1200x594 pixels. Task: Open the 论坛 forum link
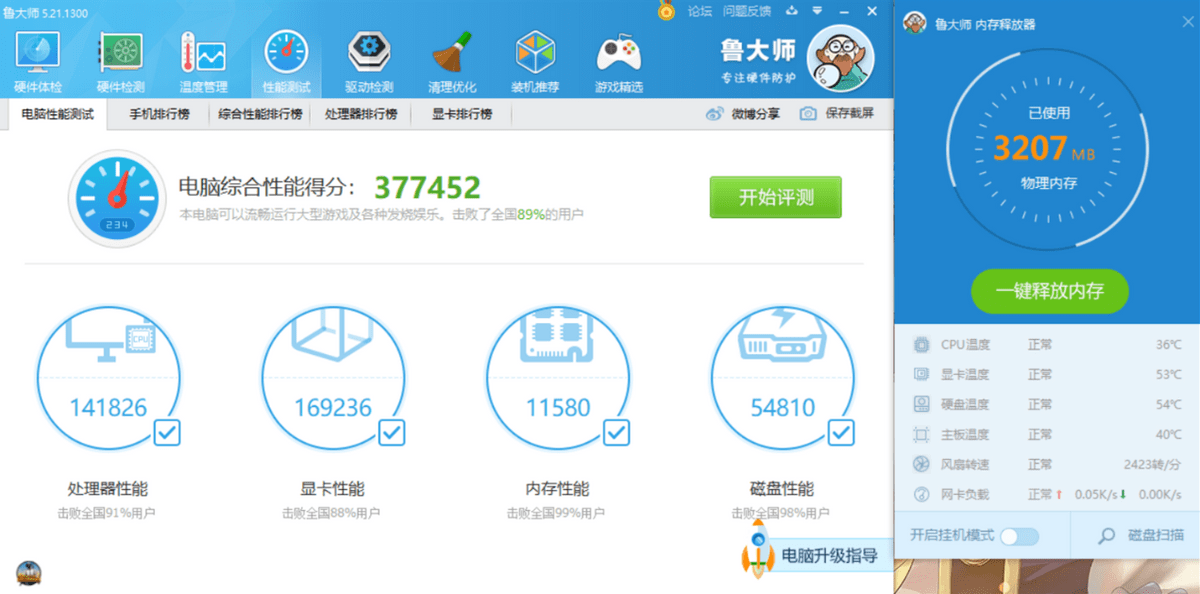point(700,11)
